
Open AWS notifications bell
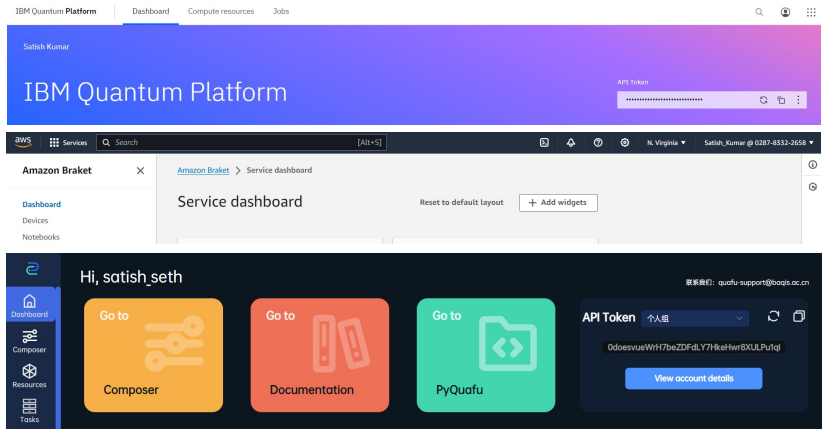[571, 143]
